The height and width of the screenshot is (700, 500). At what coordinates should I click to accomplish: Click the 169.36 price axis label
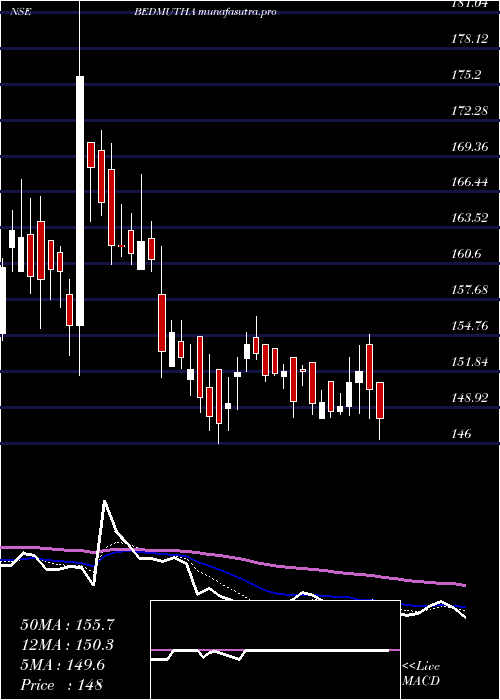pos(469,146)
